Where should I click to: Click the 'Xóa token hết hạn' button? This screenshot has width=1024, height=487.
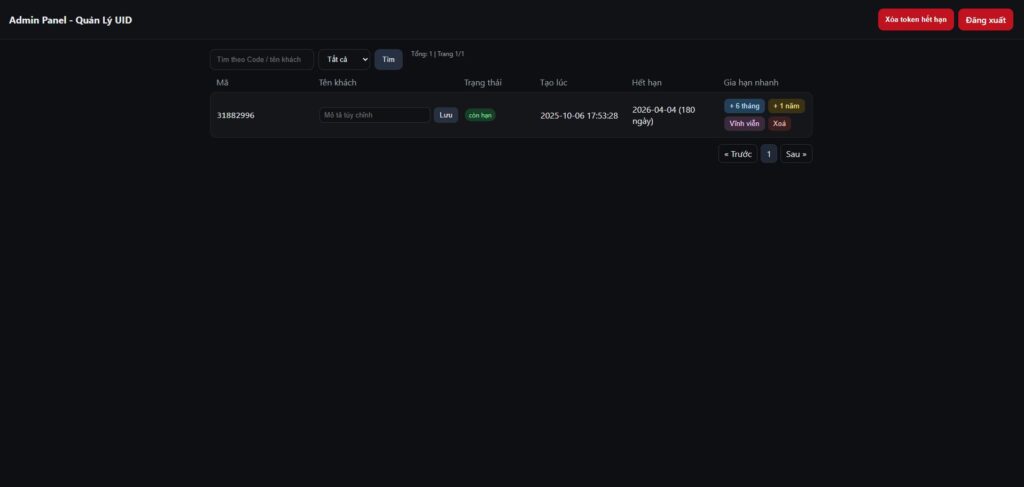[x=915, y=20]
